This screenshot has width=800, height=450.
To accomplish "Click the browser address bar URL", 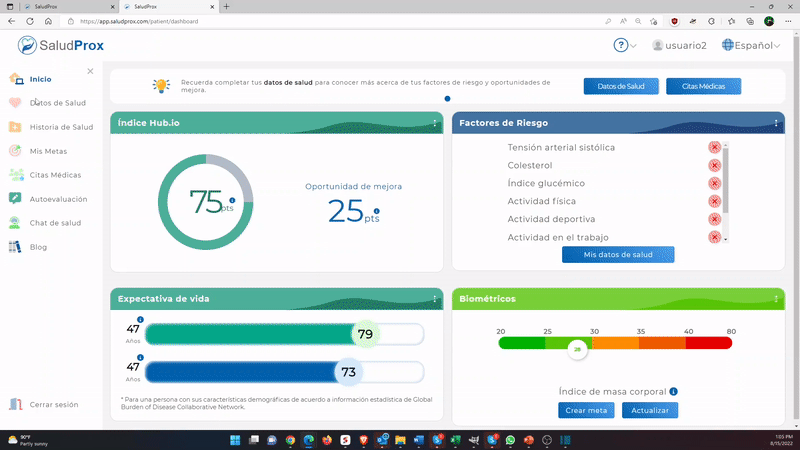I will pyautogui.click(x=139, y=21).
